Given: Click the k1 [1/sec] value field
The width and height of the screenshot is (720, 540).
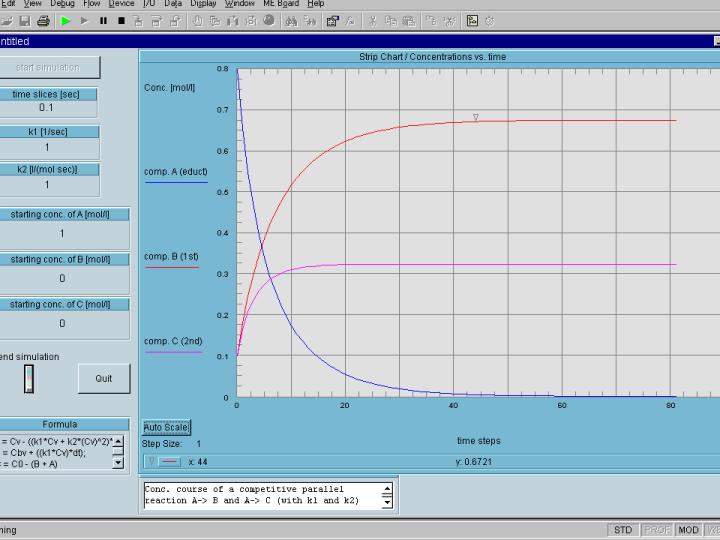Looking at the screenshot, I should click(47, 147).
